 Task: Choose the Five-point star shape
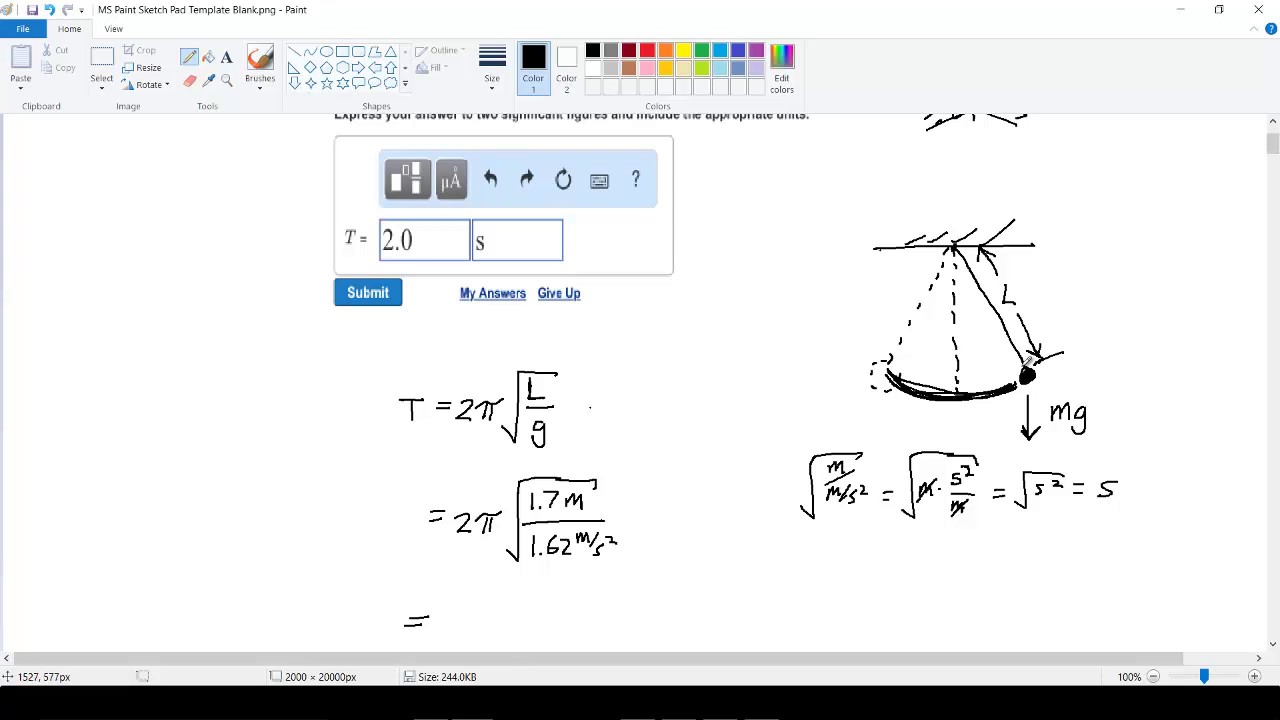[x=326, y=83]
